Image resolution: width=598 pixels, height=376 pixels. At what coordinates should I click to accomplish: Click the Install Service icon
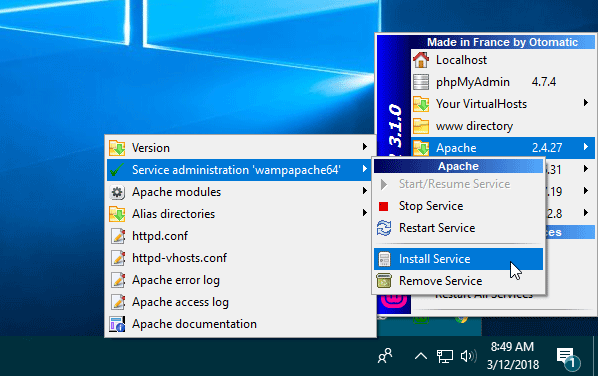tap(384, 259)
